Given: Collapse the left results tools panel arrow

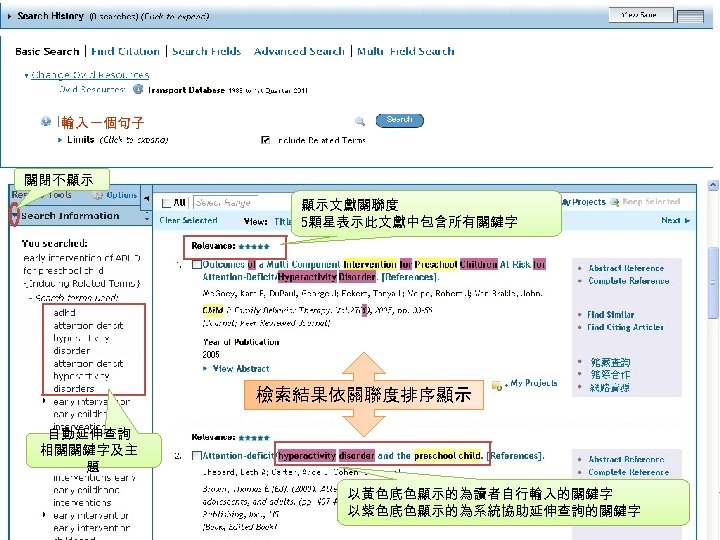Looking at the screenshot, I should coord(146,198).
